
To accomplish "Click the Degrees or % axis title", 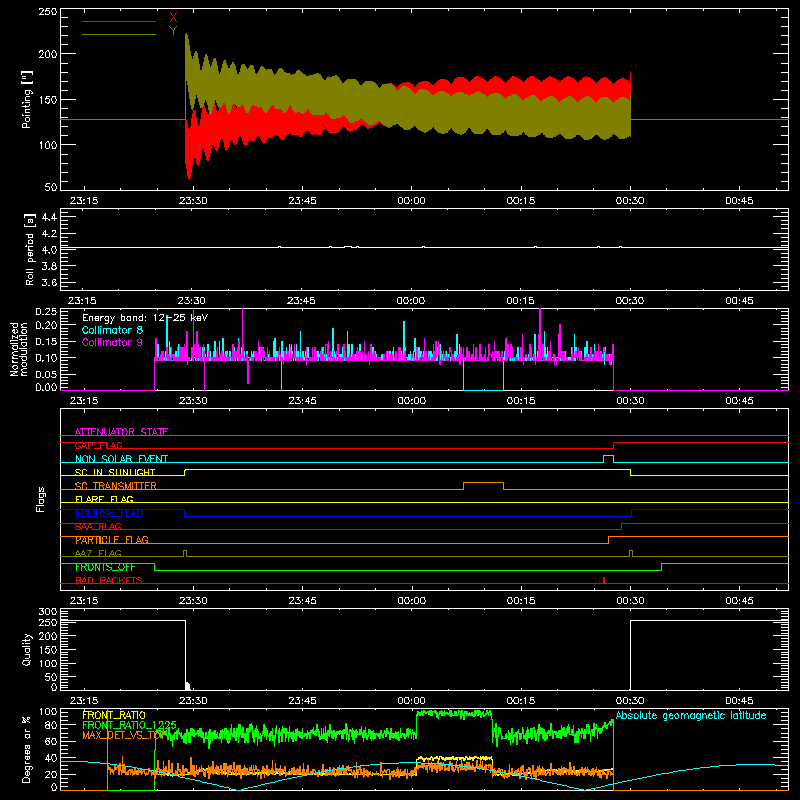I will coord(27,749).
